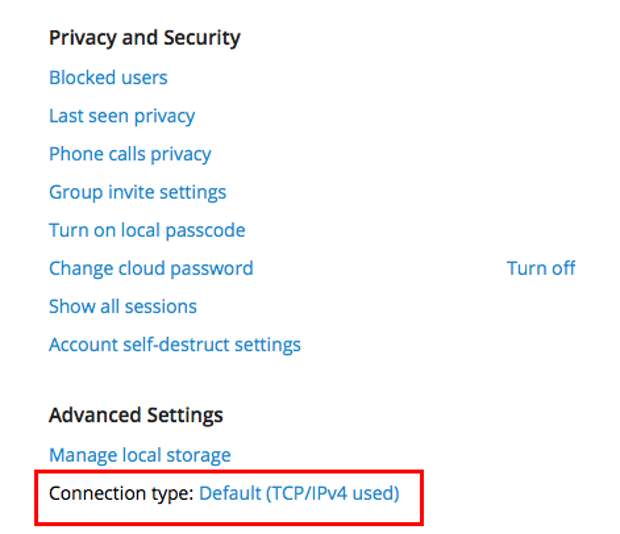Set who can see your last seen

pyautogui.click(x=122, y=116)
